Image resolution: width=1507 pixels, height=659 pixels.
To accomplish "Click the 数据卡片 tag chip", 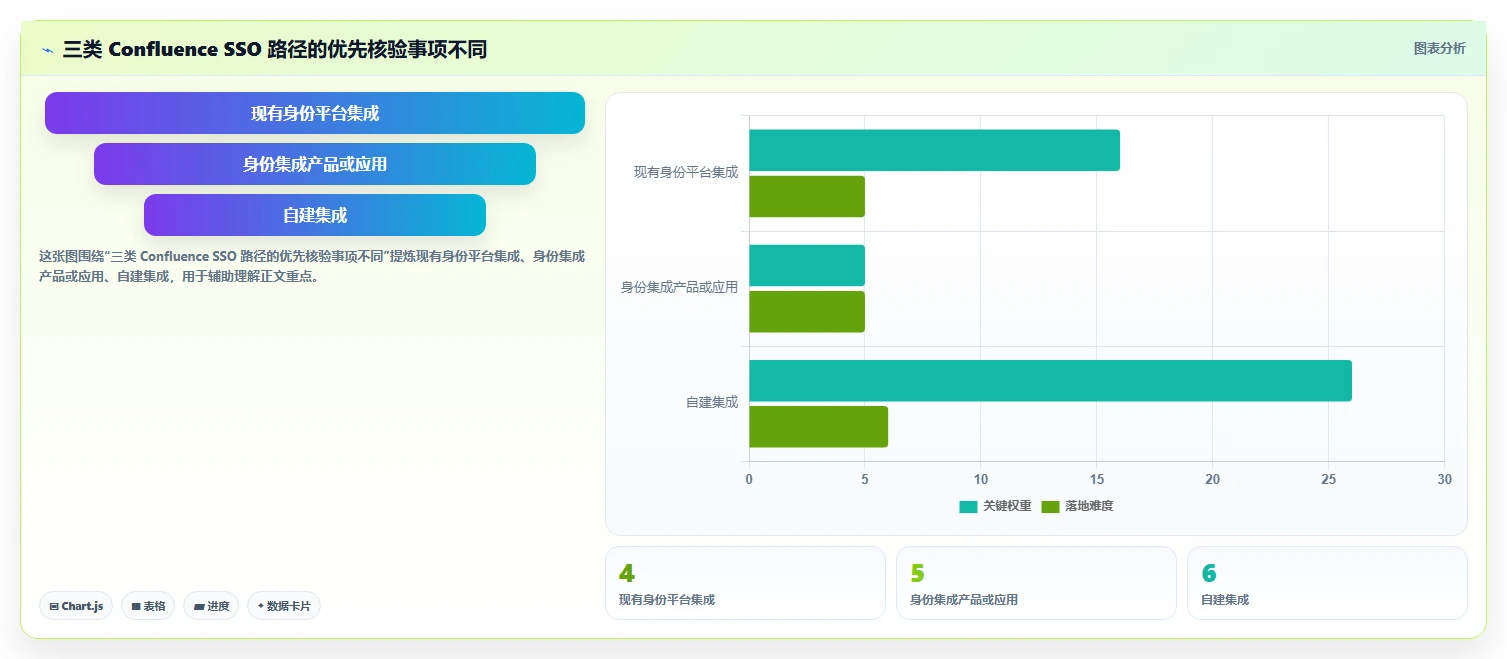I will [284, 606].
